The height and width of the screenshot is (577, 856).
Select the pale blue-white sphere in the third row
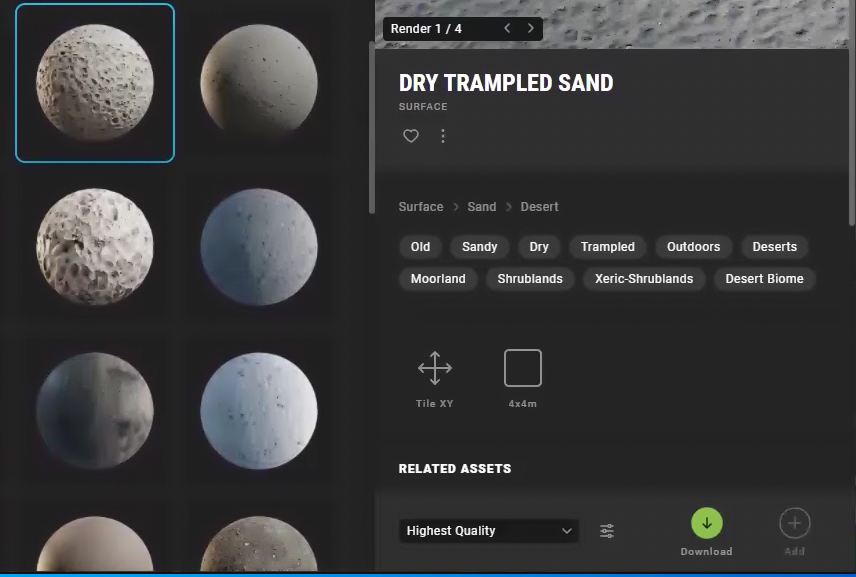(259, 411)
